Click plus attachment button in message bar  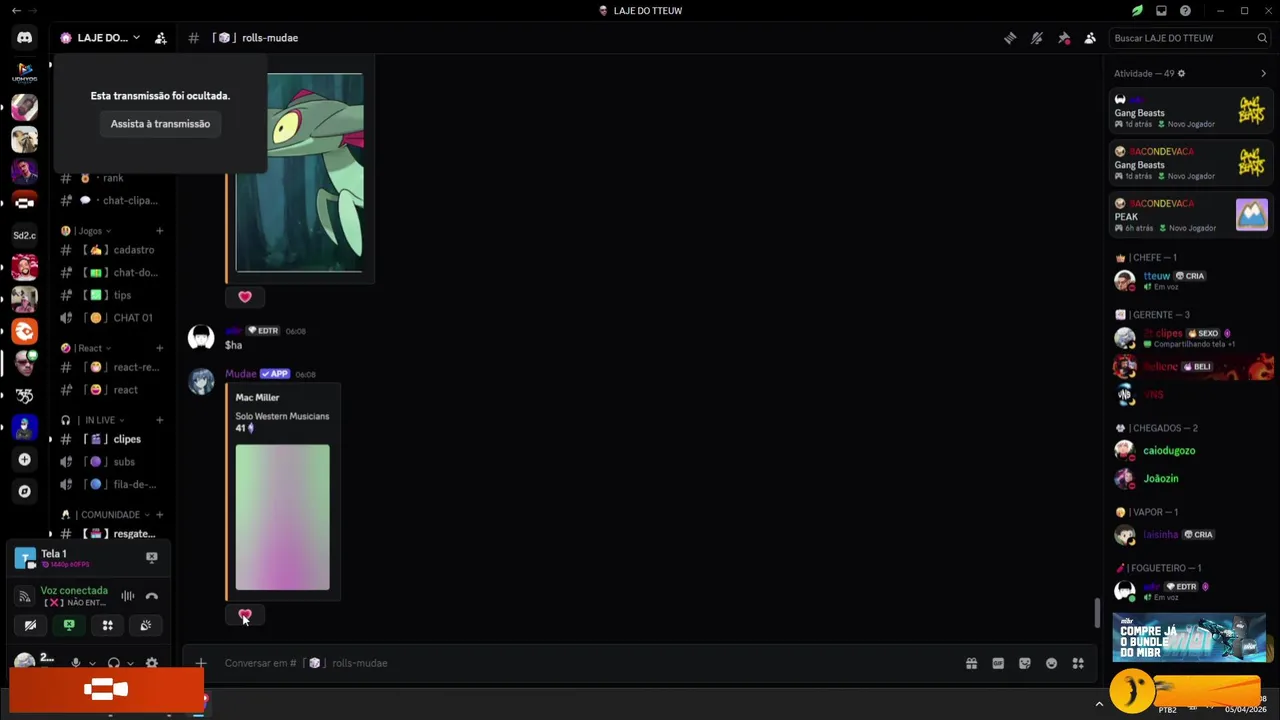pyautogui.click(x=201, y=663)
